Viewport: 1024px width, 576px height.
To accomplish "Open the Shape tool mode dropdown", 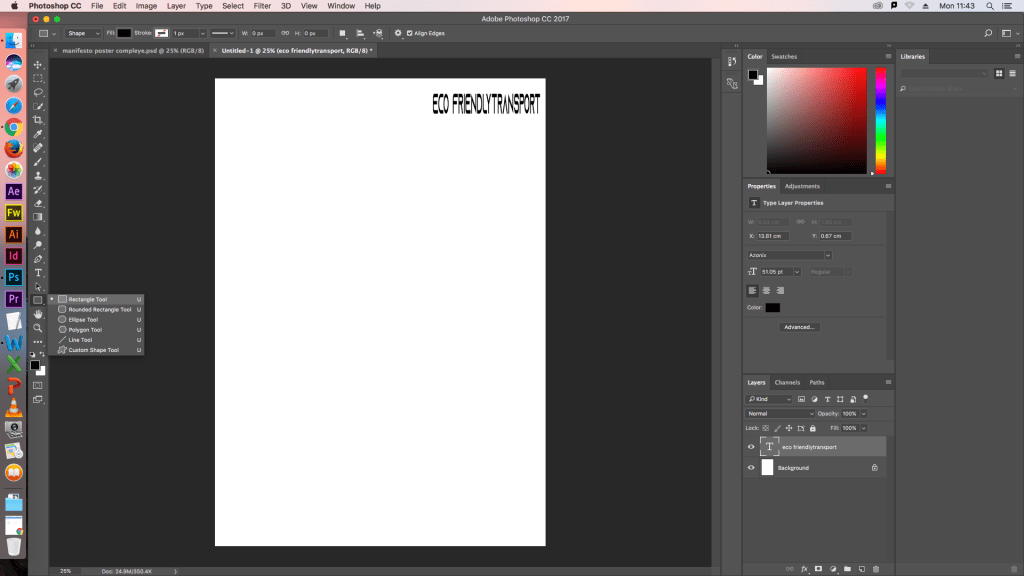I will click(83, 33).
